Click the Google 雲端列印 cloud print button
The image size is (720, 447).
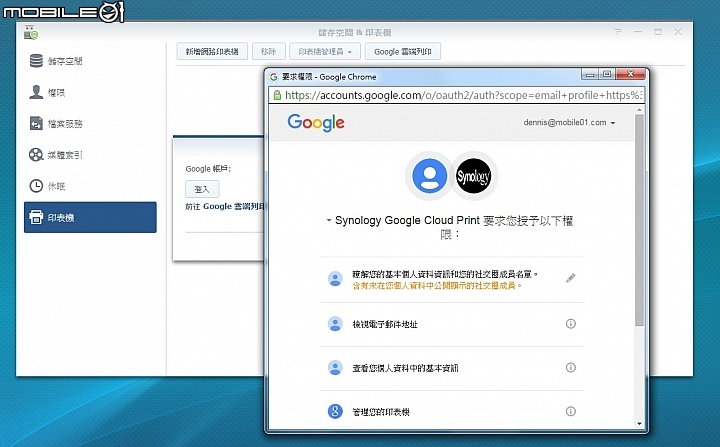(403, 51)
